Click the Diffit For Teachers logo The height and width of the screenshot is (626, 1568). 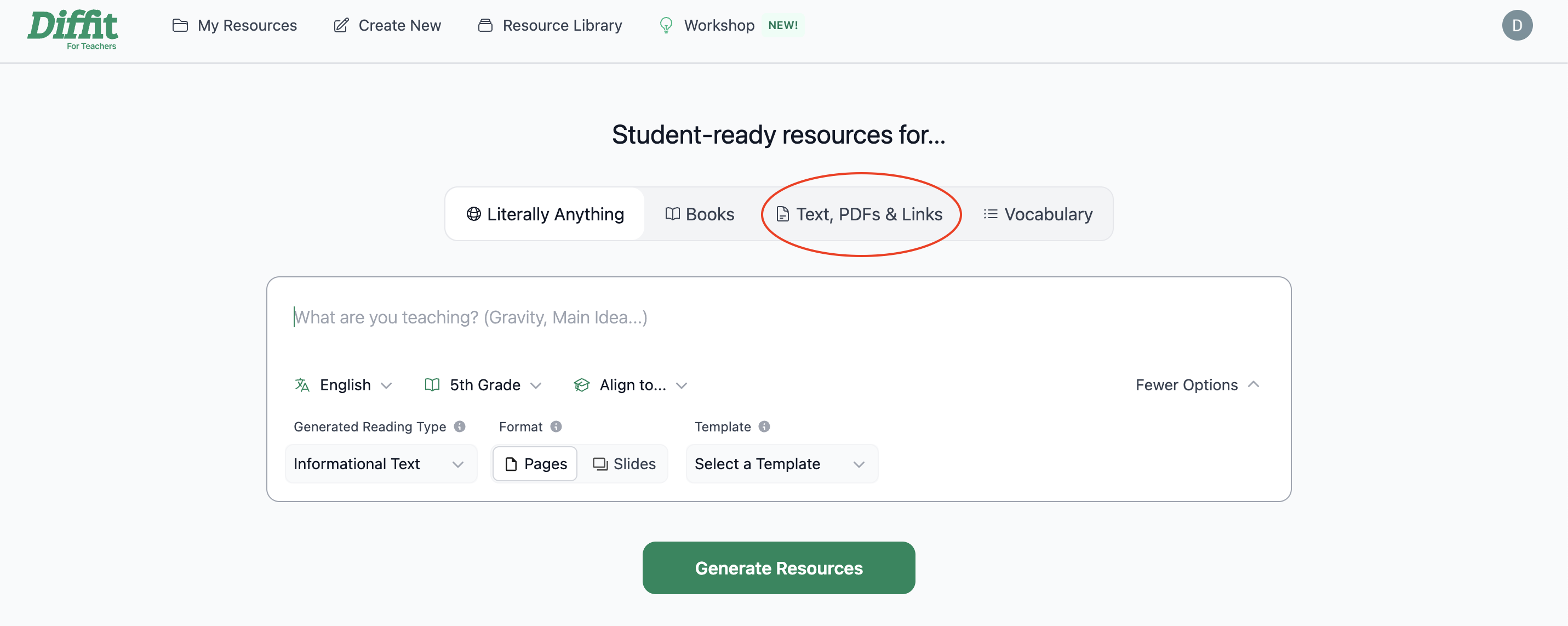[73, 30]
